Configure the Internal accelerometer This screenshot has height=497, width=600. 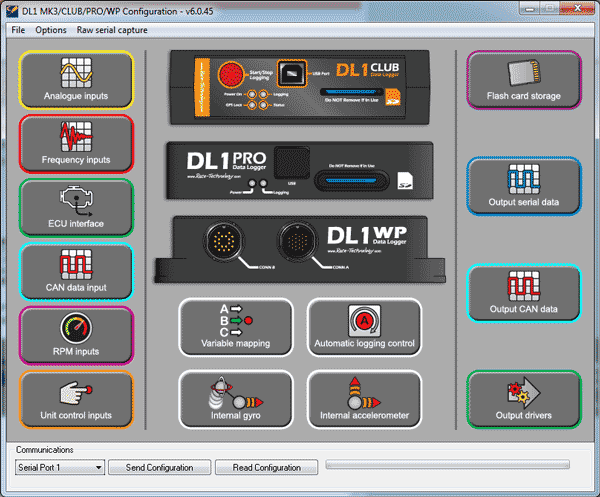tap(364, 398)
